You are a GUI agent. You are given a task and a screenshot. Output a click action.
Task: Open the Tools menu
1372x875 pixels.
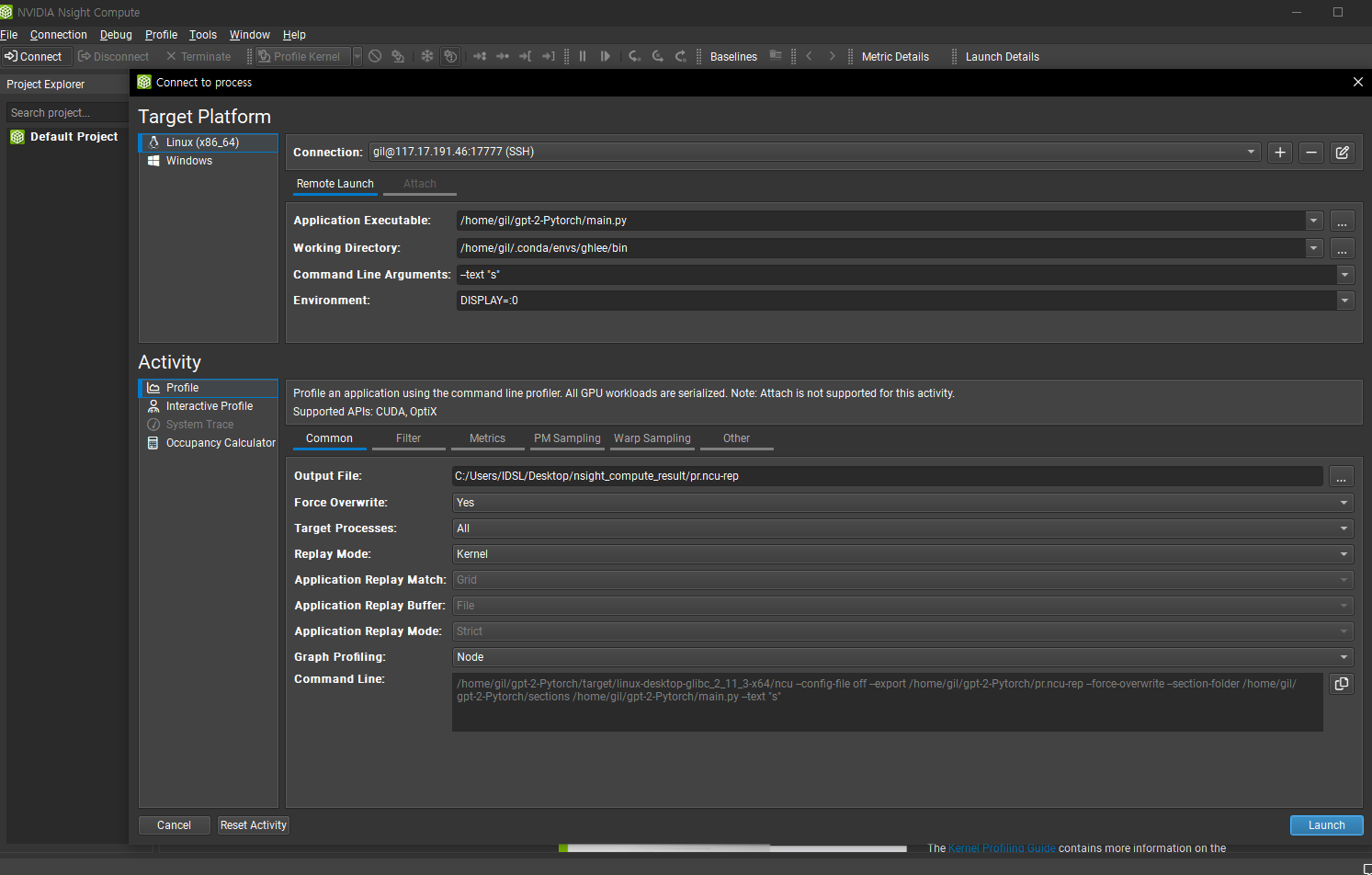point(203,35)
